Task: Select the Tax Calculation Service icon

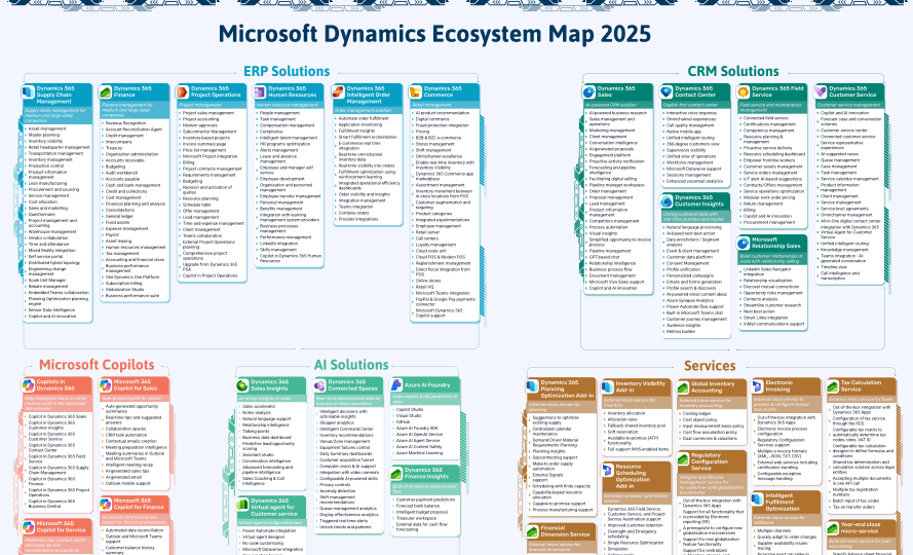Action: 833,386
